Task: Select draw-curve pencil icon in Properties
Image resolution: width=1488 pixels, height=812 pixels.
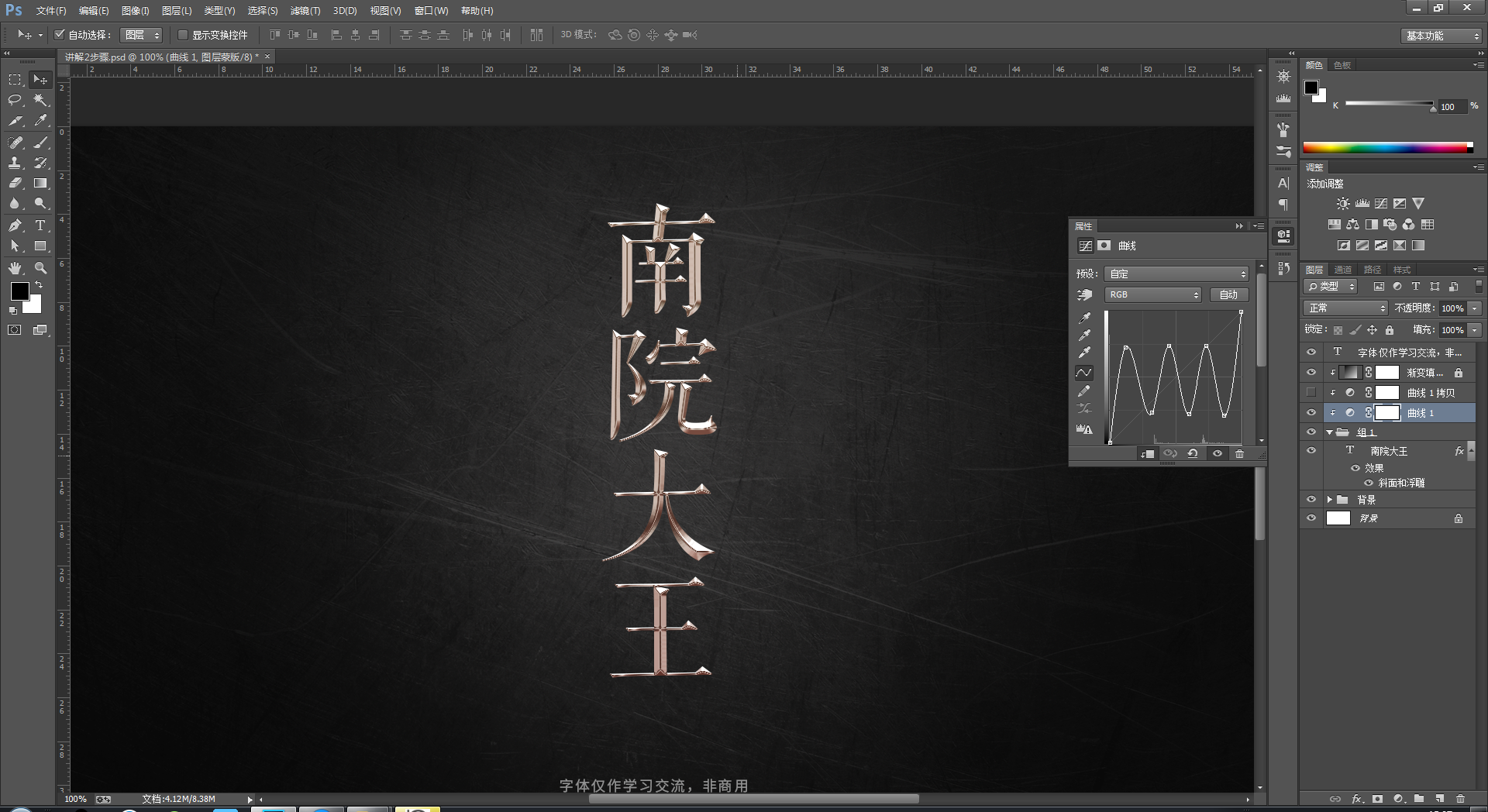Action: click(1084, 391)
